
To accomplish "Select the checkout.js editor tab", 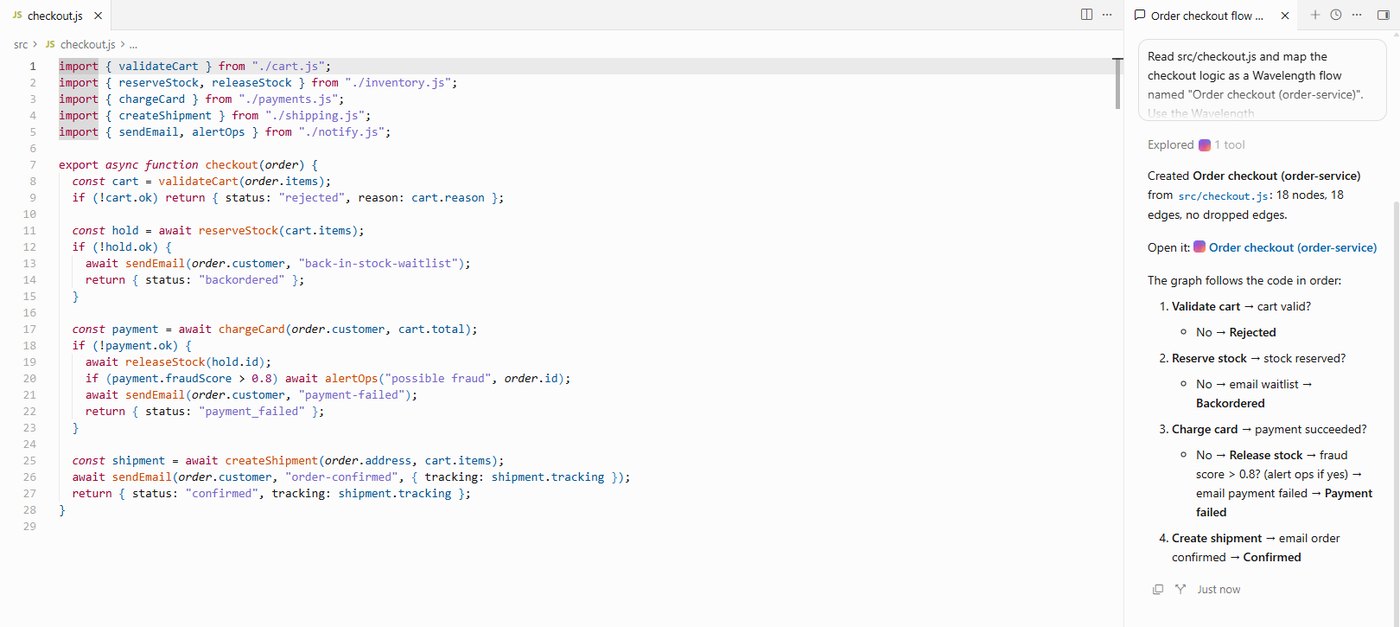I will tap(55, 15).
